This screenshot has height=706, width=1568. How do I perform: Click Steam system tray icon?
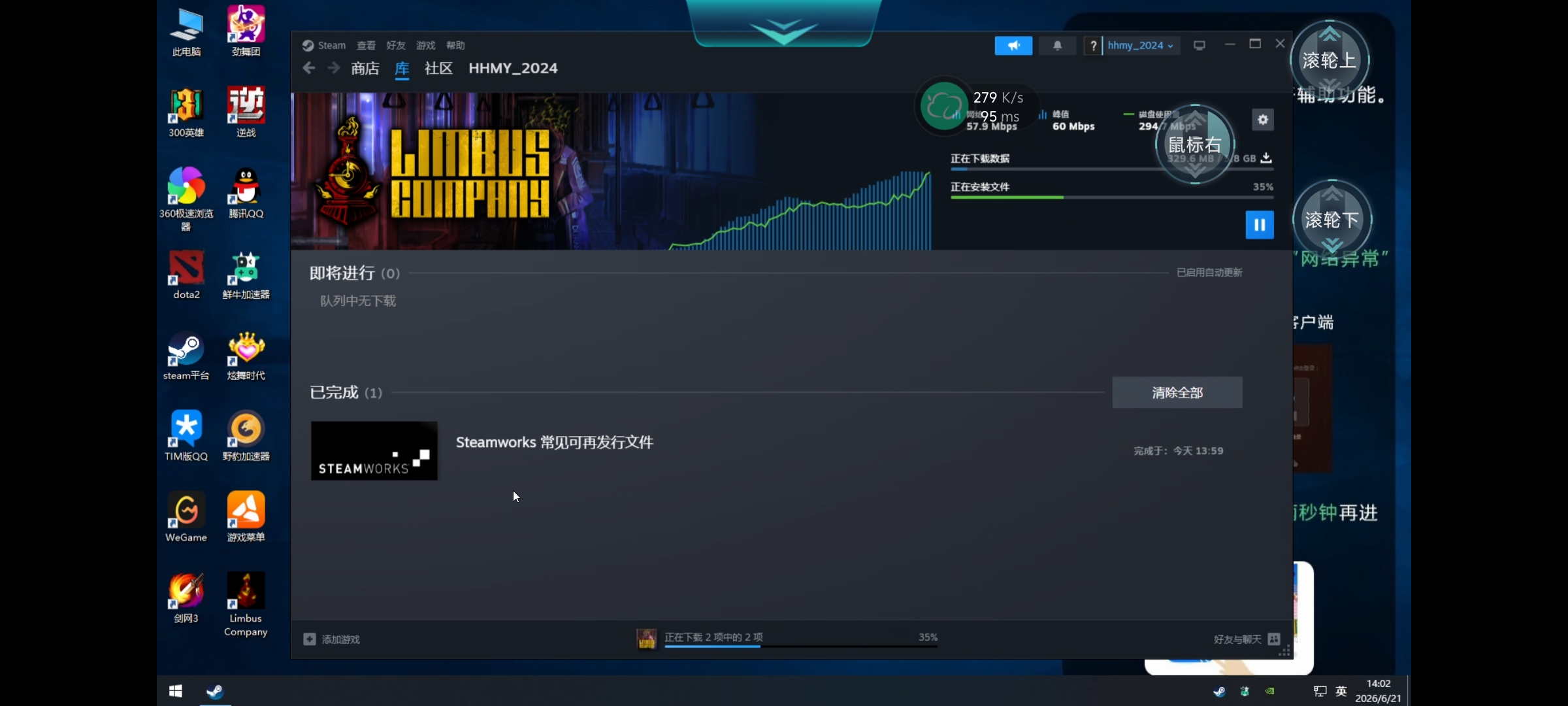click(x=1219, y=691)
